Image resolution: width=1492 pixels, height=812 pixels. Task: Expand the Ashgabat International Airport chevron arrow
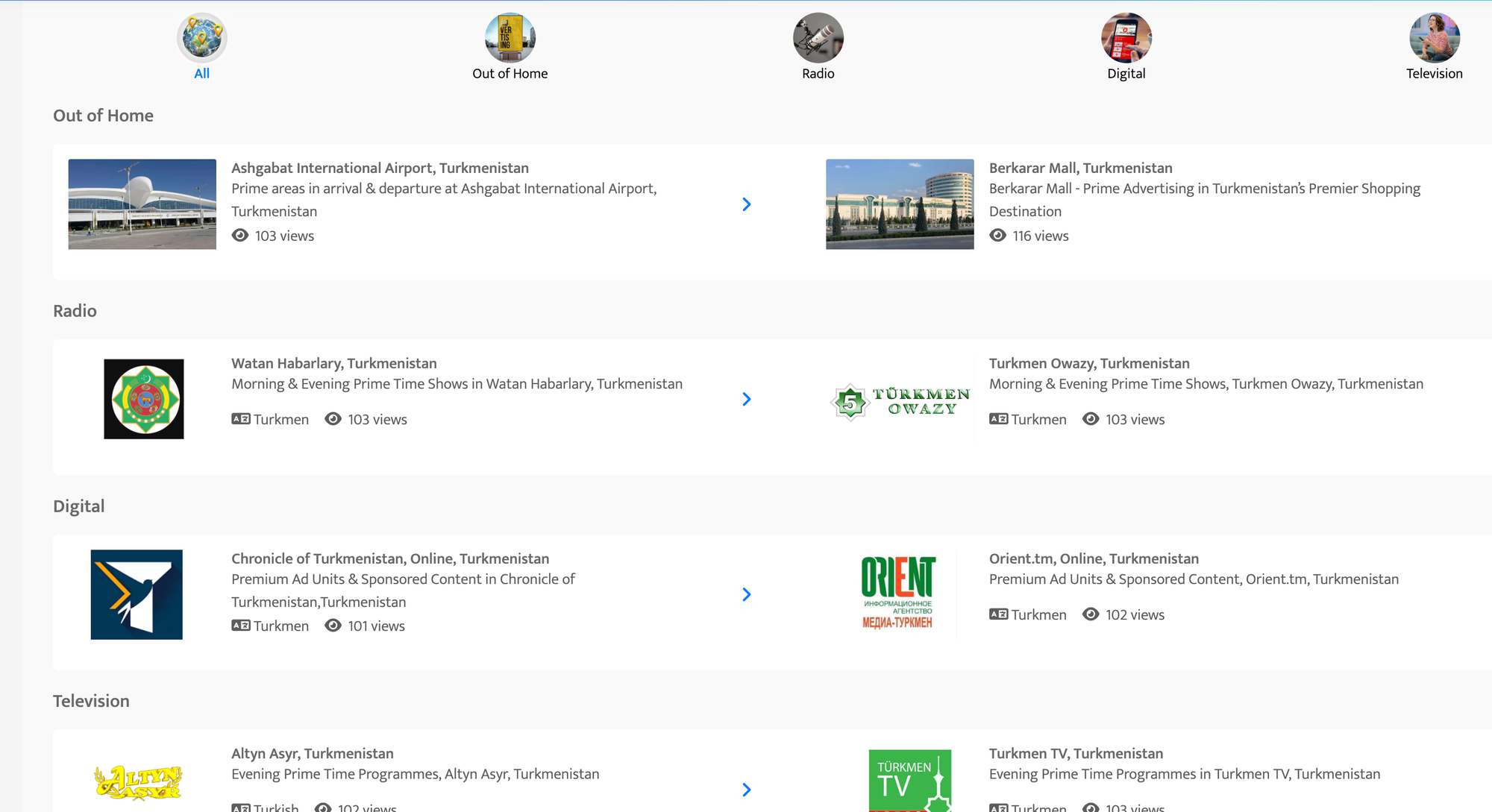click(746, 204)
